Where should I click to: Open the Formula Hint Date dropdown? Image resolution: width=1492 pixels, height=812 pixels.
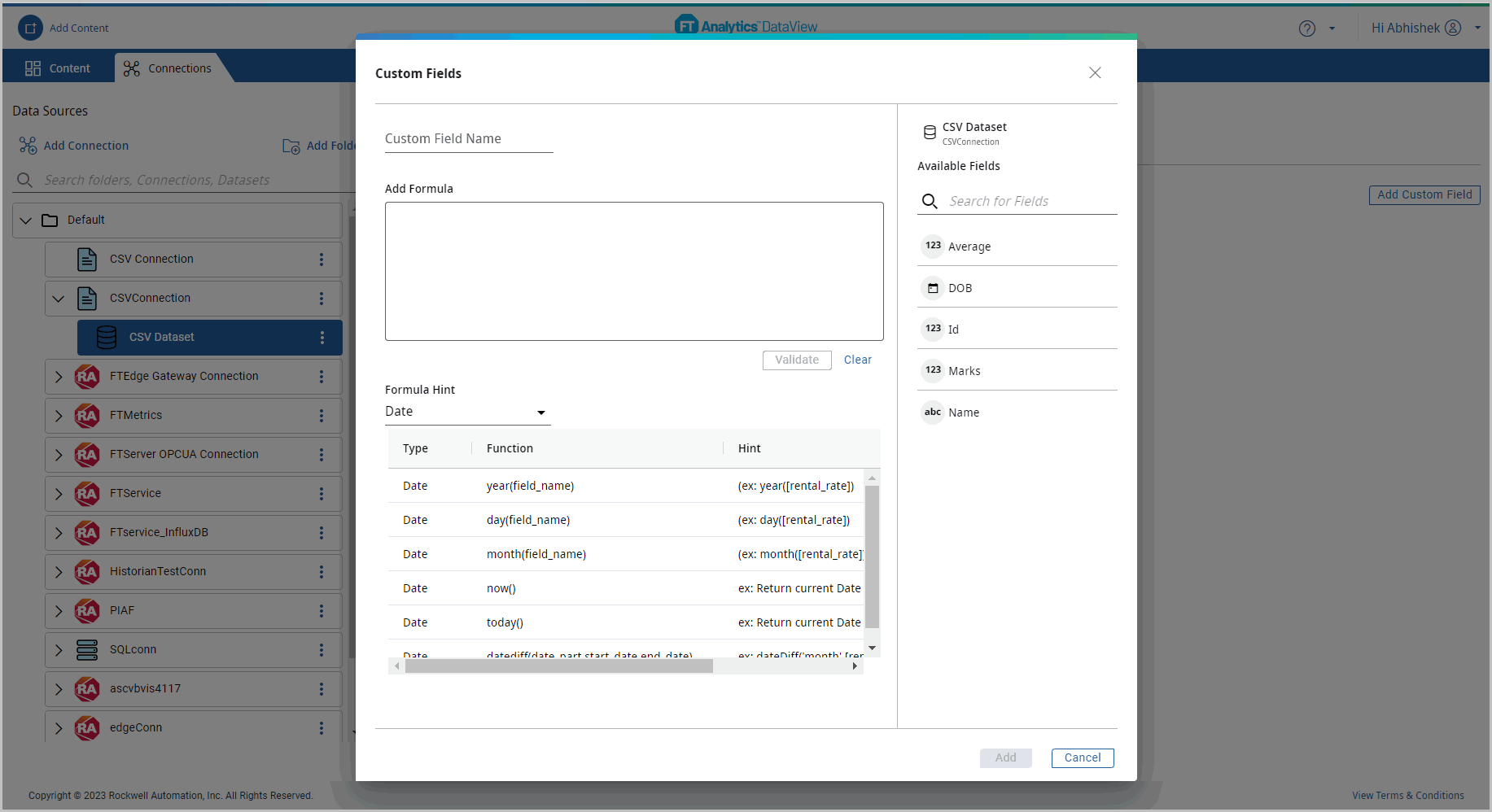click(466, 412)
